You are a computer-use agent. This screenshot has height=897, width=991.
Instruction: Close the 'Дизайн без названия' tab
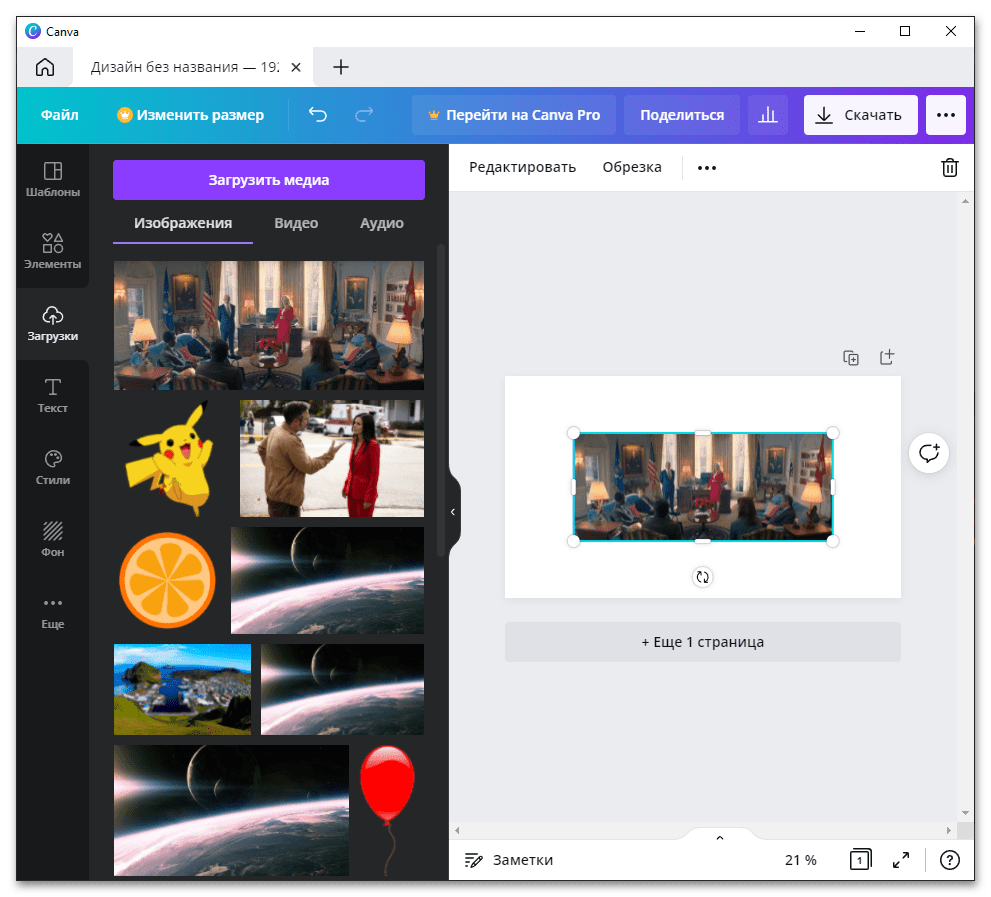click(296, 67)
